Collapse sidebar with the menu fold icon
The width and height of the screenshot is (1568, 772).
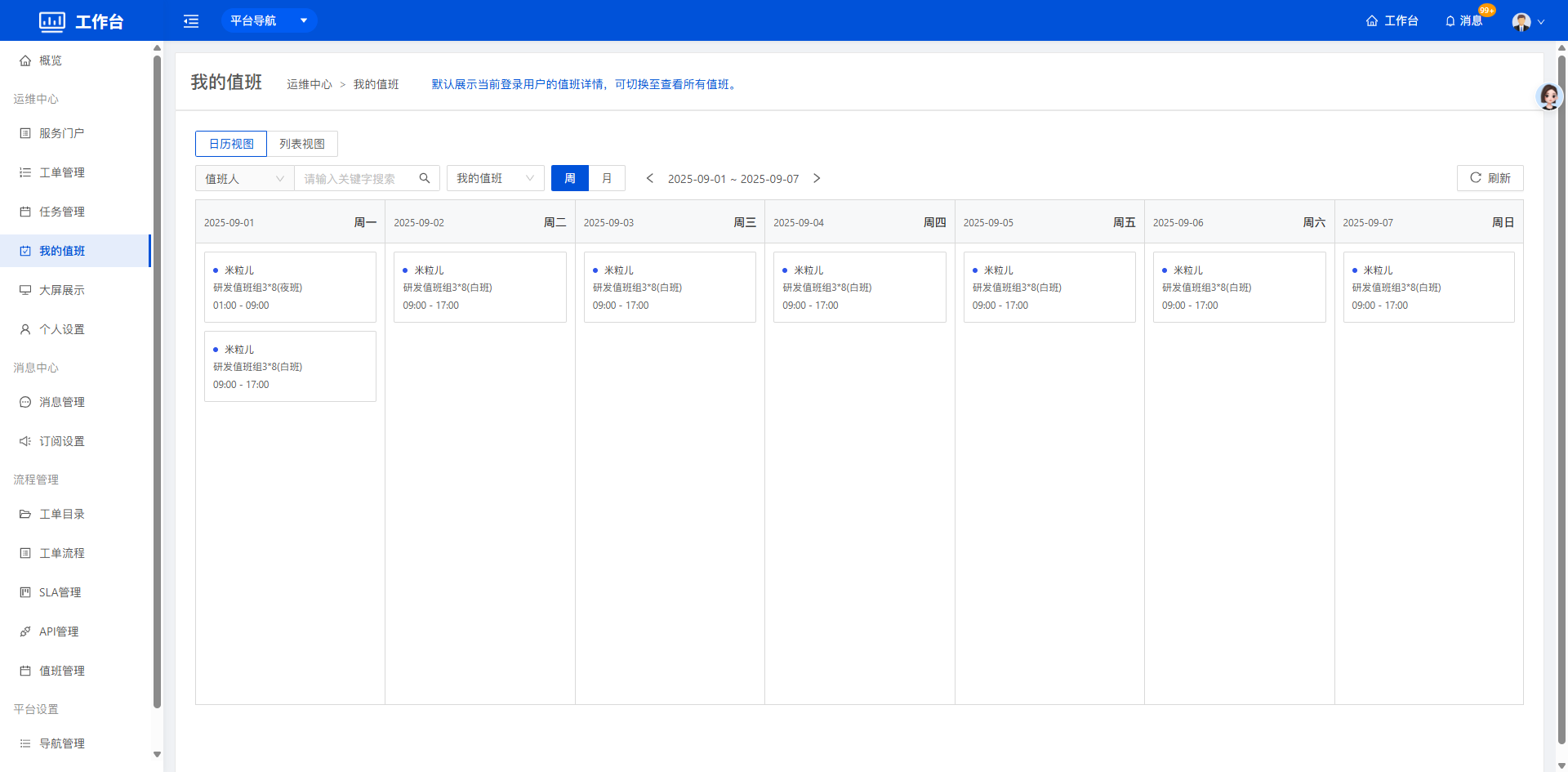coord(191,21)
